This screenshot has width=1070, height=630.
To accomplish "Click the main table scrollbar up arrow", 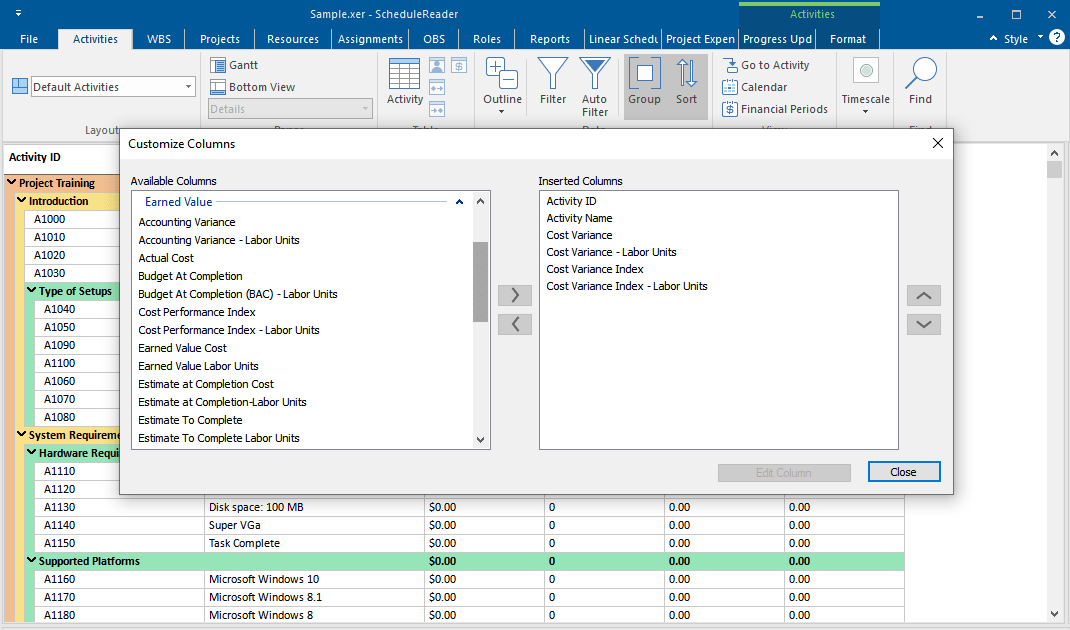I will pyautogui.click(x=1054, y=153).
